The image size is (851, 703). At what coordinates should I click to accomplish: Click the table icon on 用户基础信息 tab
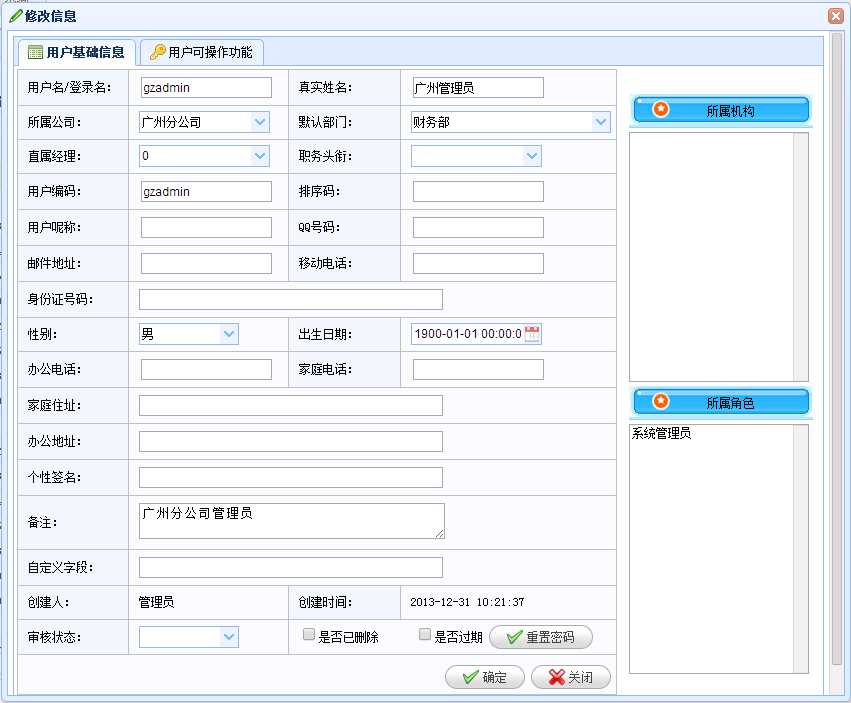(35, 52)
